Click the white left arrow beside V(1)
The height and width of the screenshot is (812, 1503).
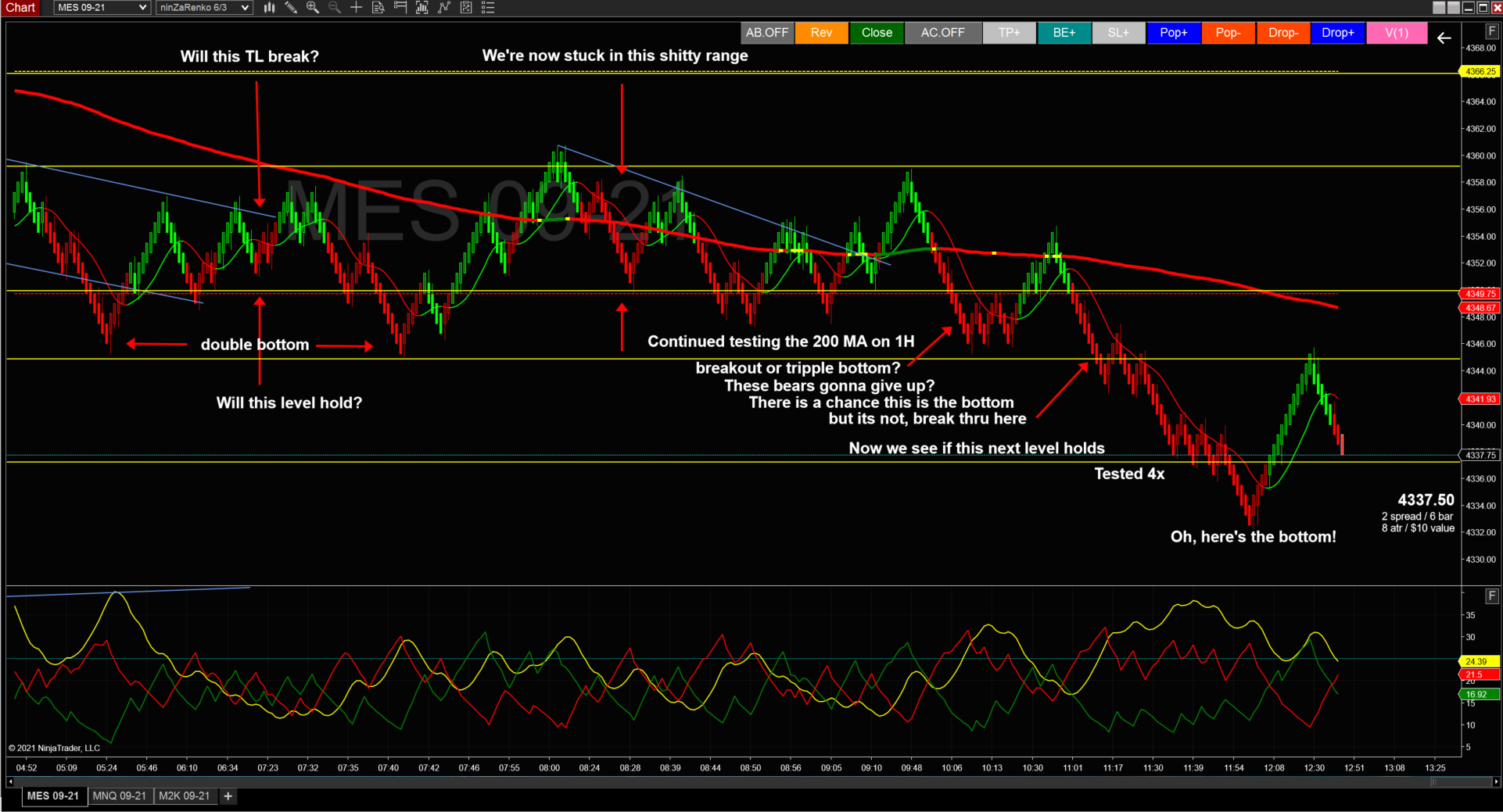coord(1444,38)
